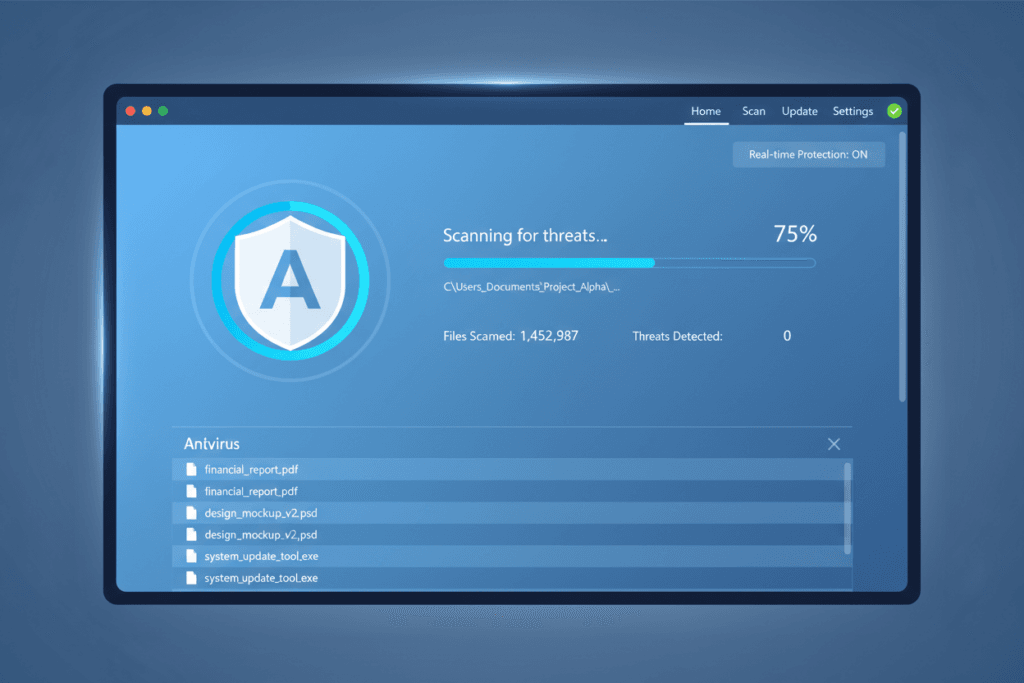1024x683 pixels.
Task: Click the 75% progress value
Action: (x=795, y=234)
